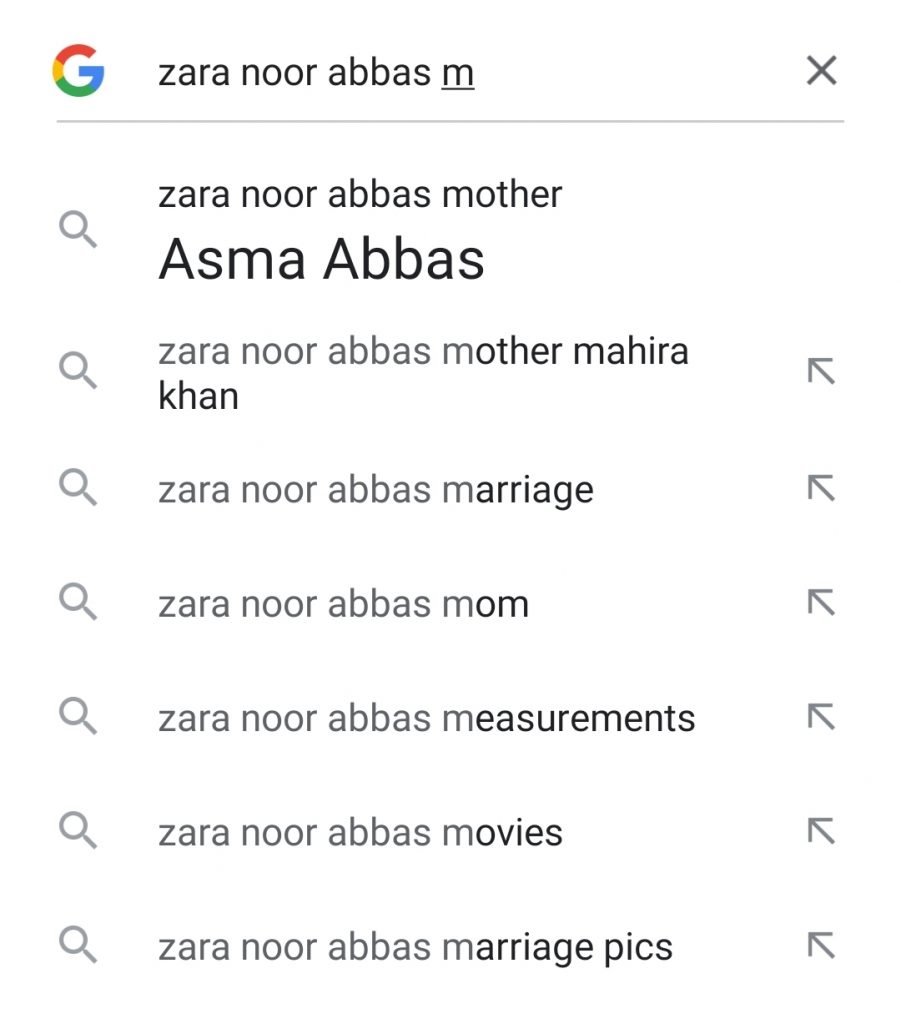Click search magnifier icon beside 'movies' suggestion
Screen dimensions: 901x1024
(77, 831)
